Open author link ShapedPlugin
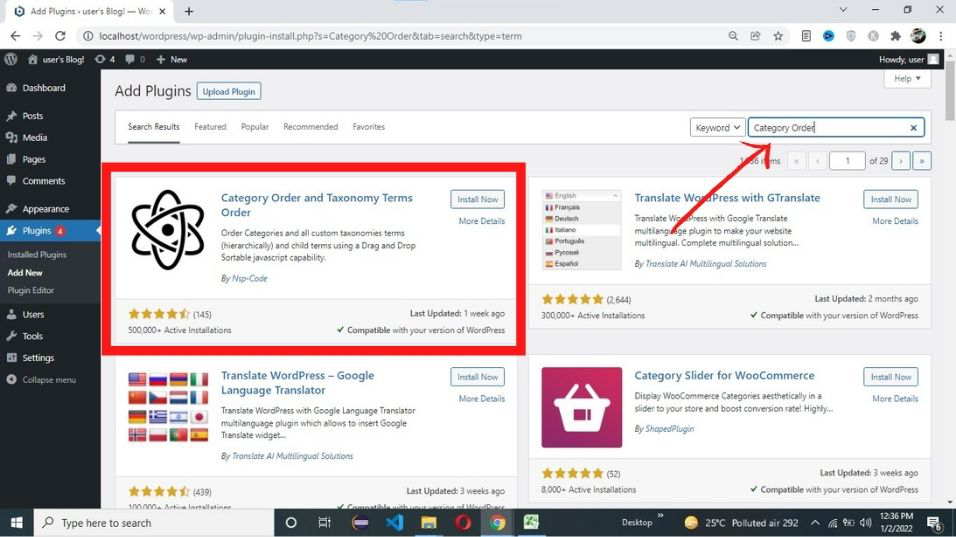This screenshot has height=537, width=956. [669, 429]
